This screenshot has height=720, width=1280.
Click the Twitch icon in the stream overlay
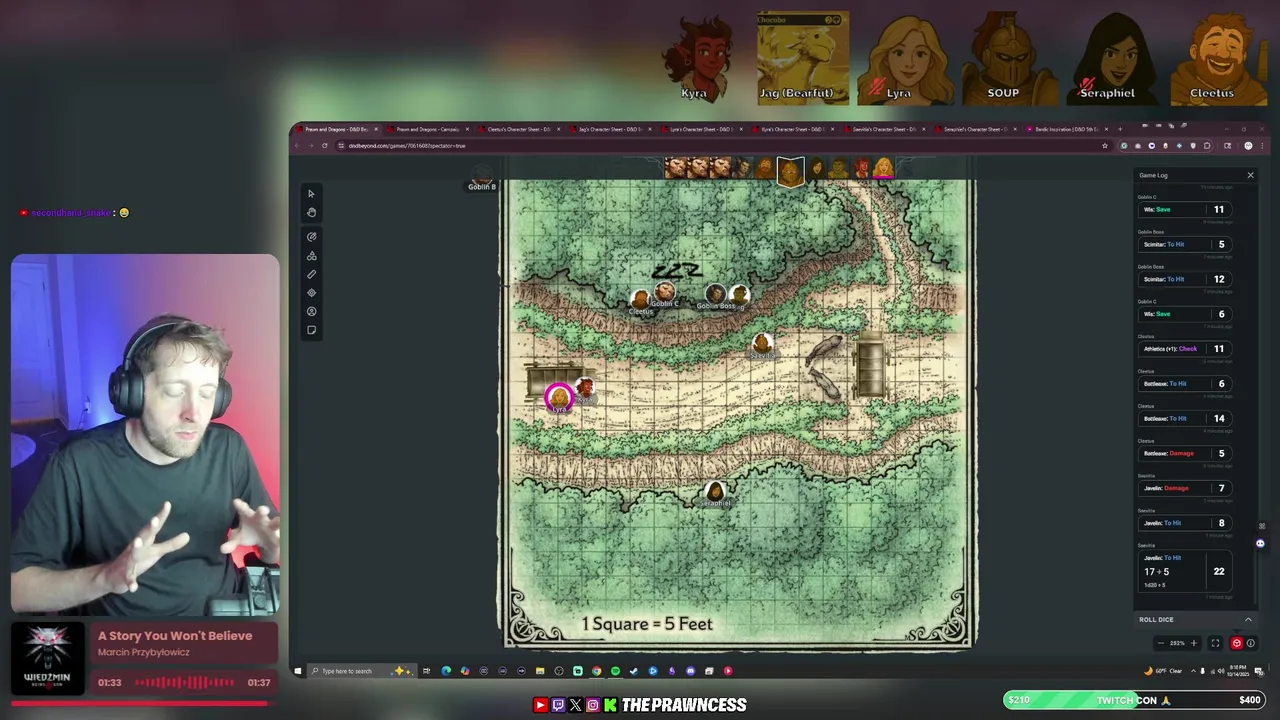click(x=558, y=705)
